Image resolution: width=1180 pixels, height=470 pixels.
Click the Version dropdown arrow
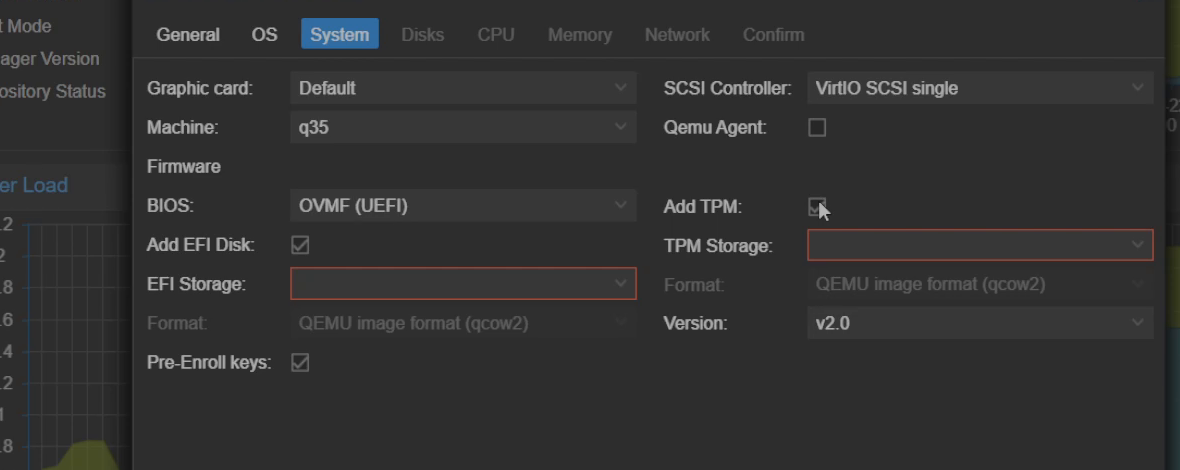coord(1137,323)
